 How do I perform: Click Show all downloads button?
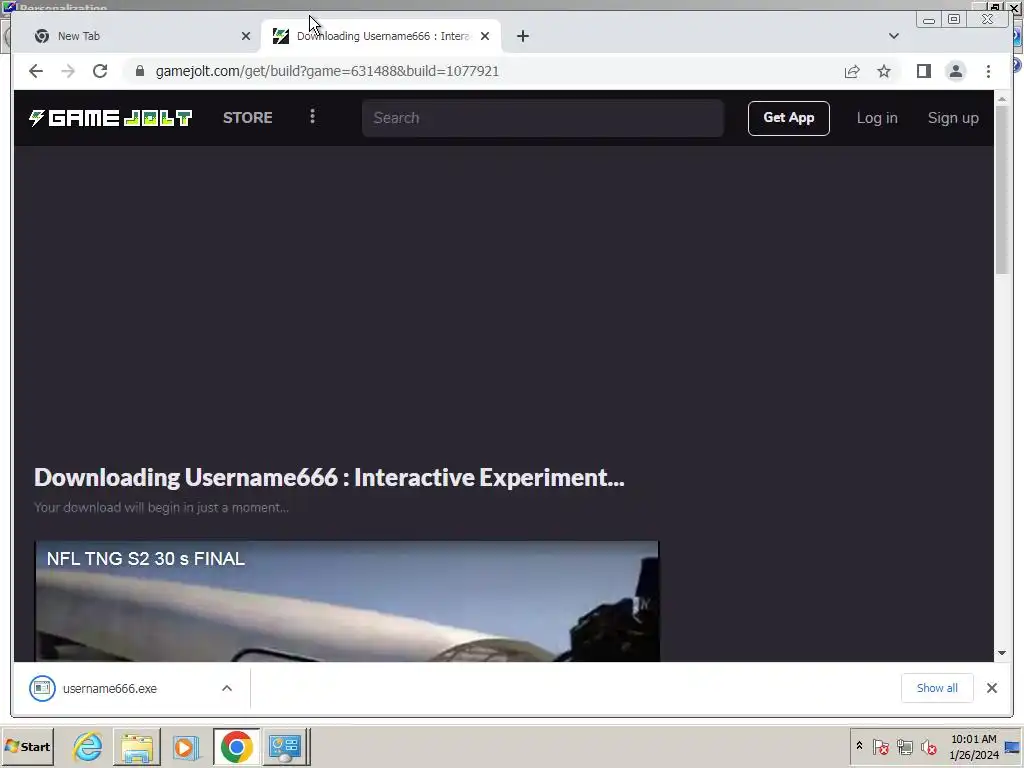tap(937, 688)
